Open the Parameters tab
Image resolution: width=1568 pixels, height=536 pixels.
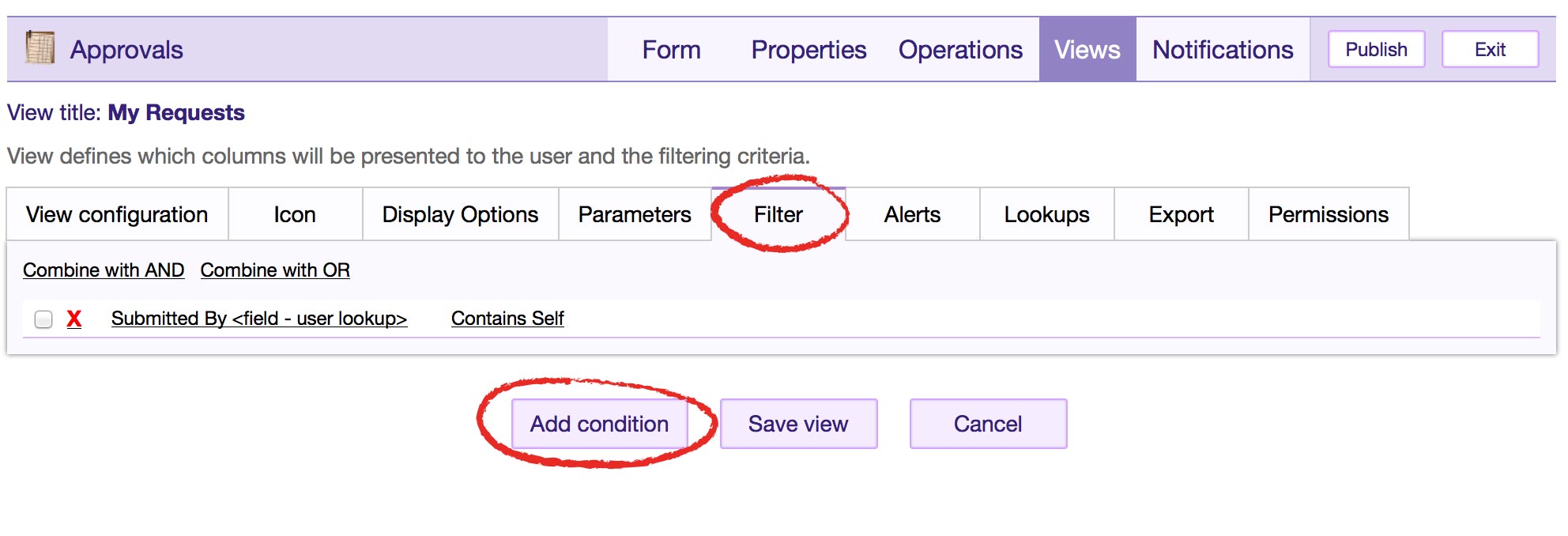635,214
